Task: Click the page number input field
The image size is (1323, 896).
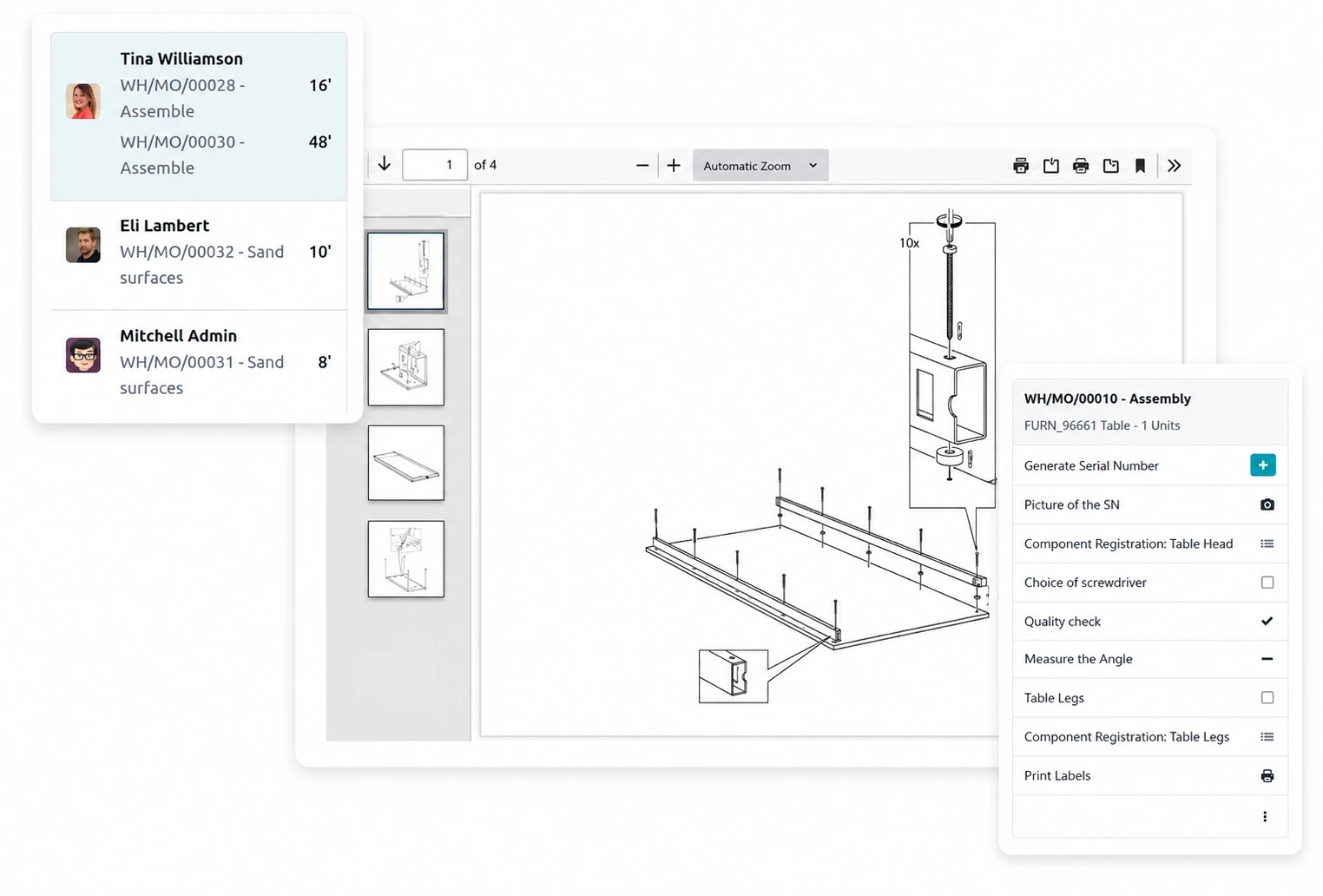Action: click(x=435, y=165)
